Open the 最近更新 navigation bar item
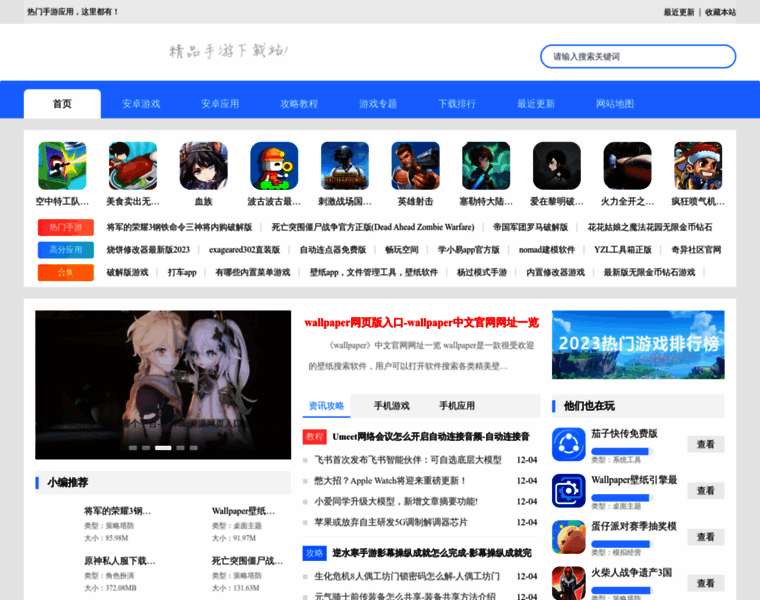Image resolution: width=760 pixels, height=600 pixels. pos(536,104)
